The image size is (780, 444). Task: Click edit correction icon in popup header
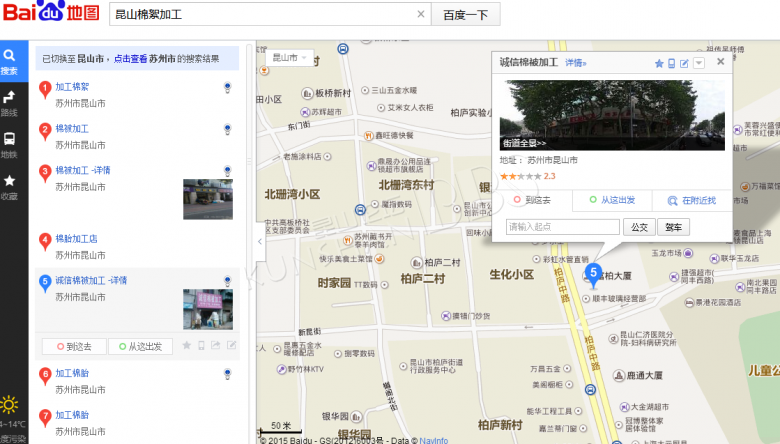684,63
